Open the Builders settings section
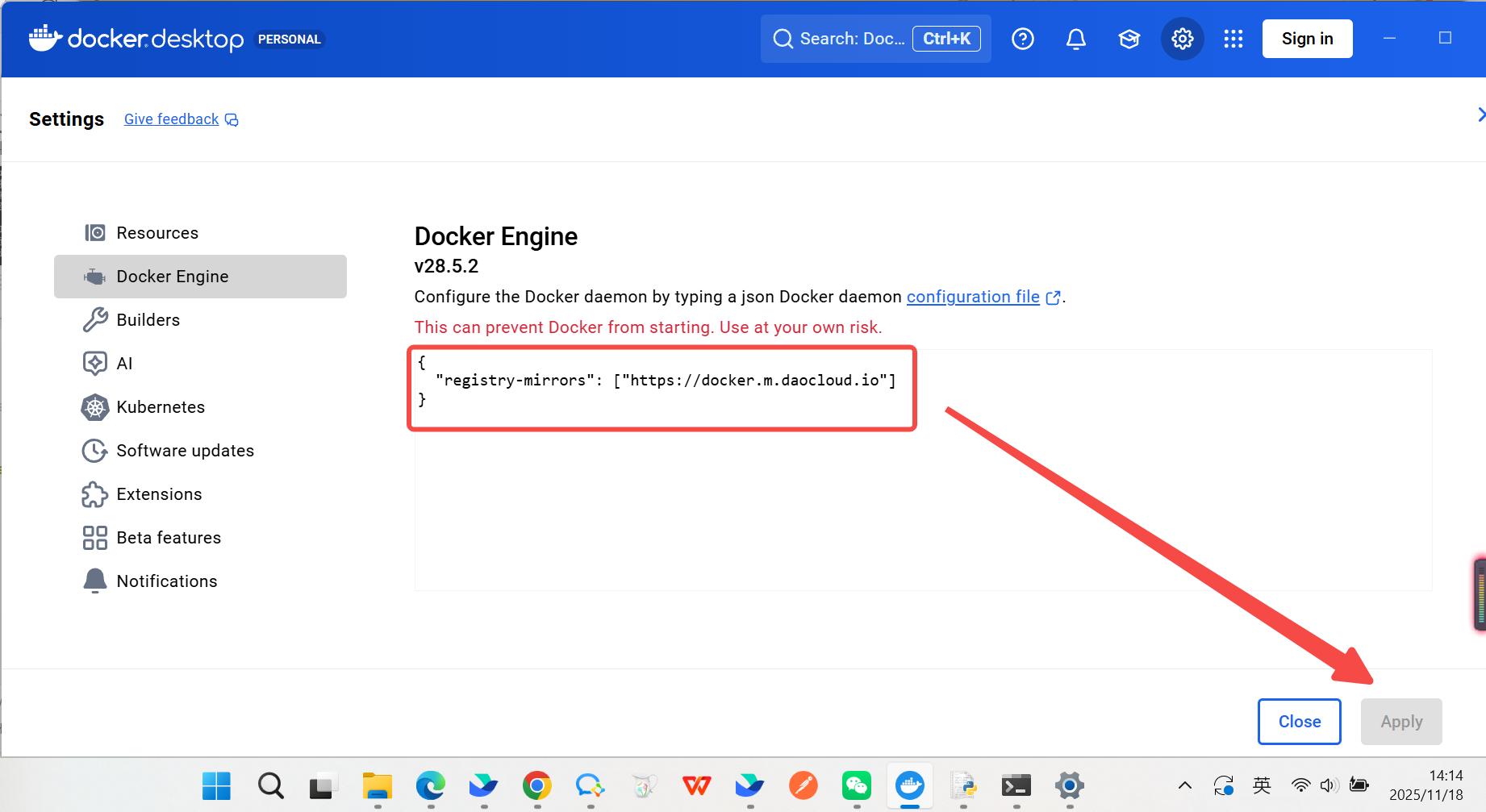Screen dimensions: 1486x812 click(x=200, y=320)
